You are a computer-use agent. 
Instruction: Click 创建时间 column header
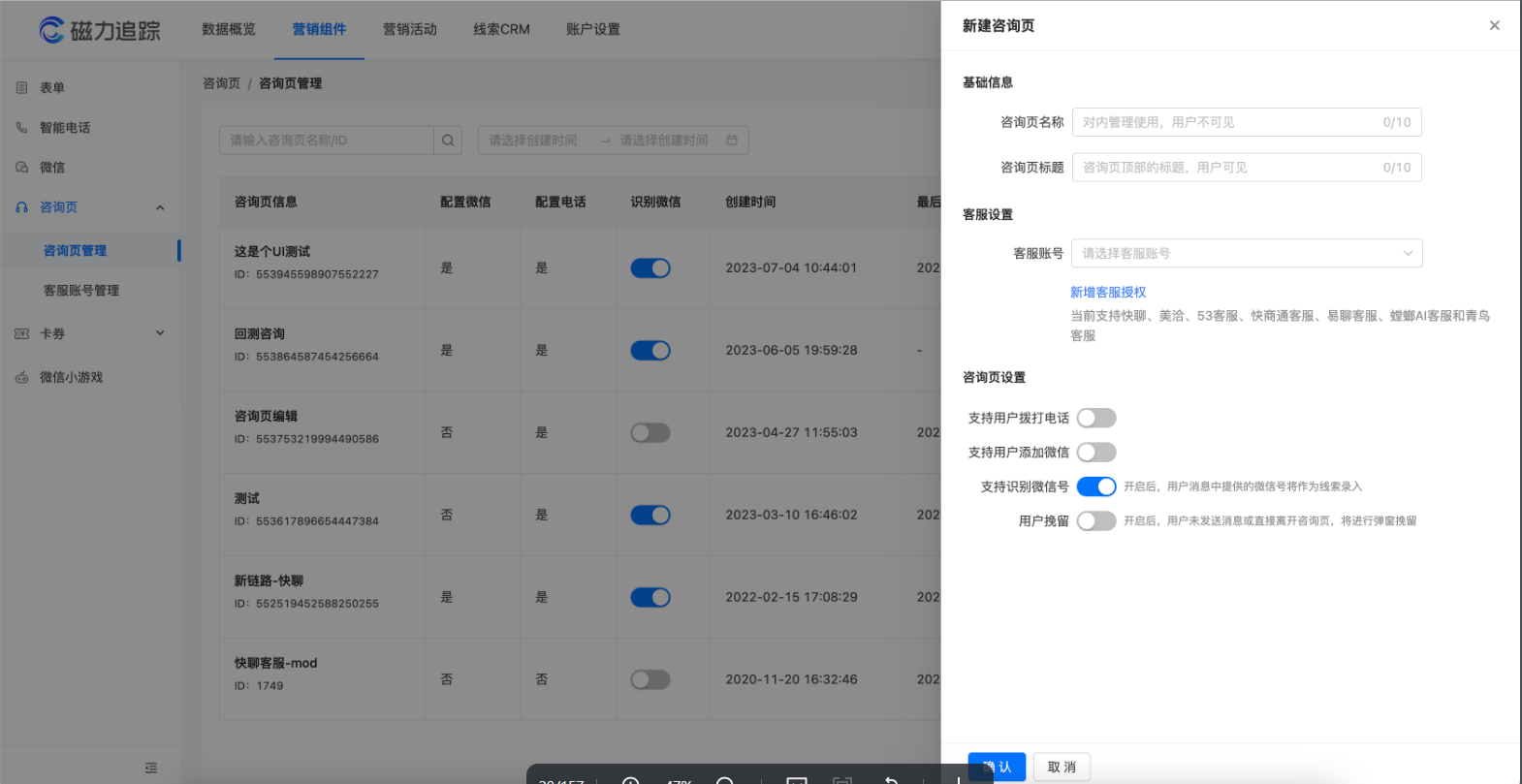tap(750, 202)
